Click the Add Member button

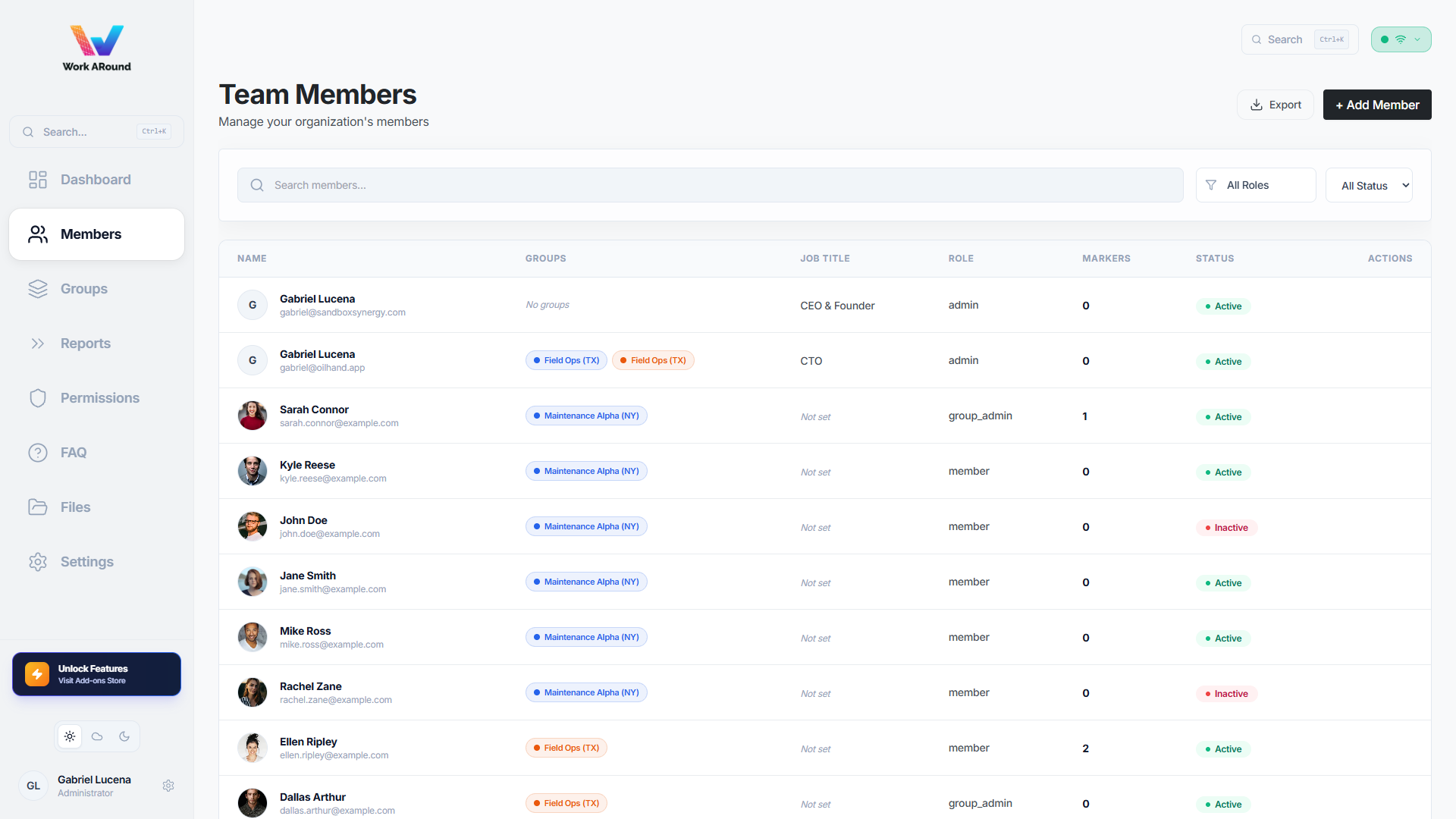pyautogui.click(x=1377, y=105)
